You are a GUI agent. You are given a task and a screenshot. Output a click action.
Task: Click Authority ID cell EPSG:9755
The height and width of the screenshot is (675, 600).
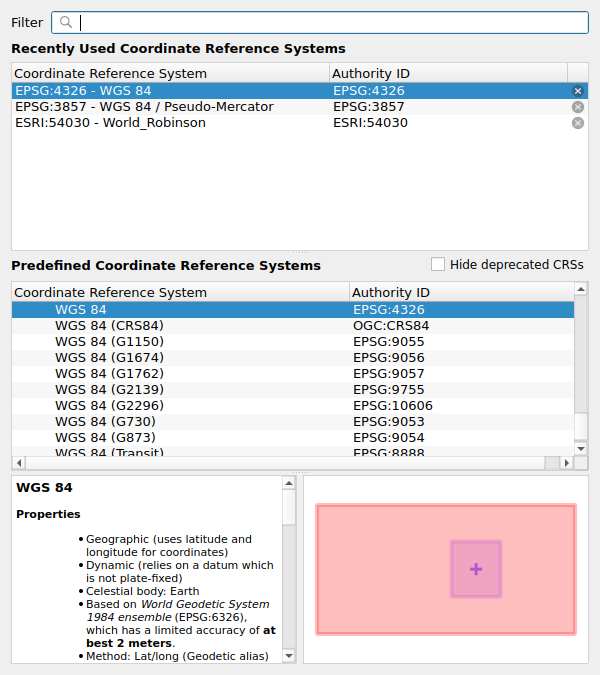[389, 390]
